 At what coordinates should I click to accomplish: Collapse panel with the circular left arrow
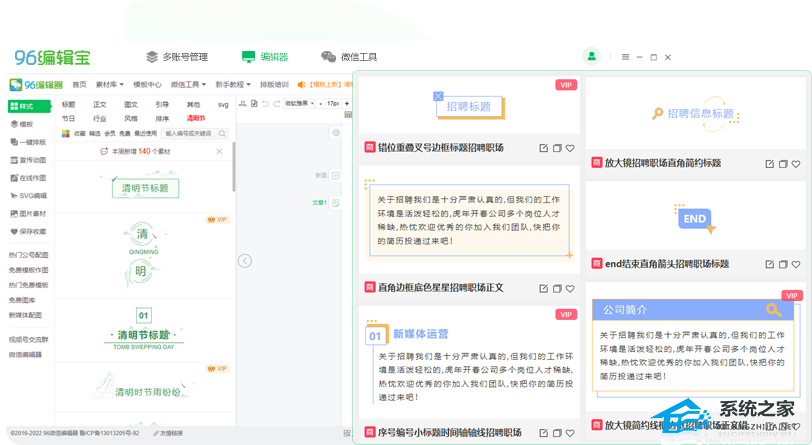(x=245, y=261)
